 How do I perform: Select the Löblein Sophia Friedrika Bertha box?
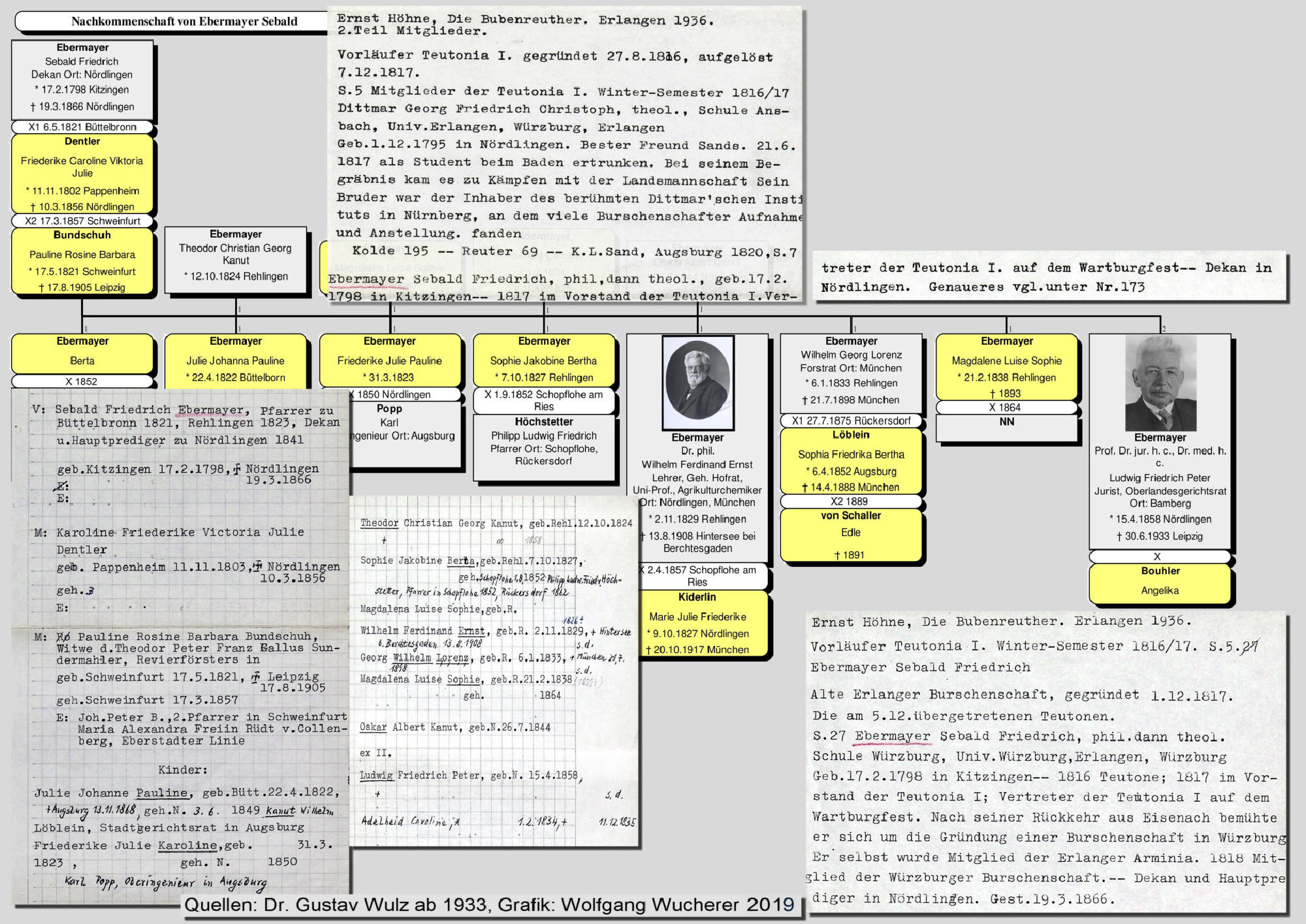click(851, 461)
